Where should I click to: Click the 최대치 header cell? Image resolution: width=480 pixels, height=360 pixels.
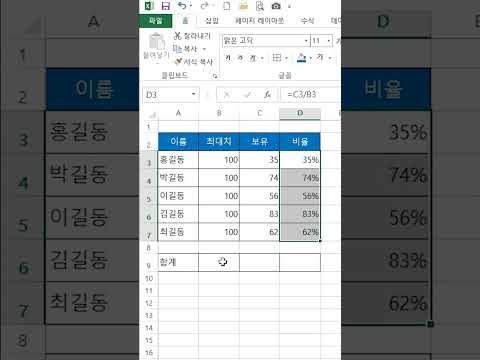[219, 141]
